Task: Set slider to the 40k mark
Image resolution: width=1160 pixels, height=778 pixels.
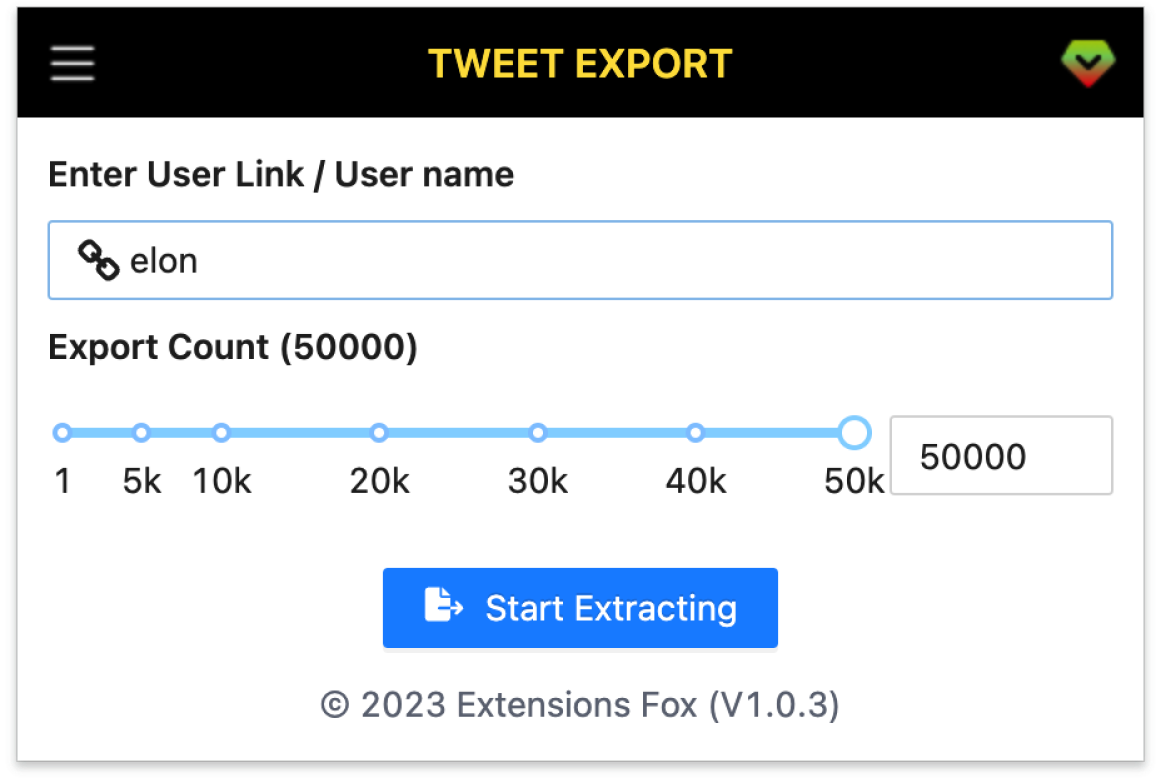Action: coord(696,433)
